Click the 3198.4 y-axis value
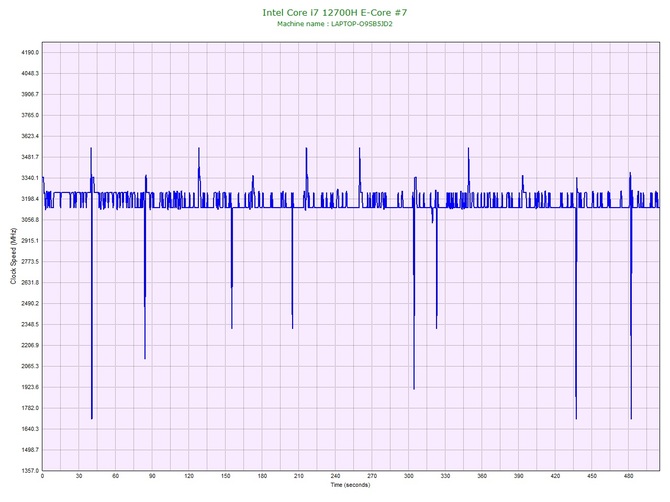The width and height of the screenshot is (670, 502). point(30,199)
